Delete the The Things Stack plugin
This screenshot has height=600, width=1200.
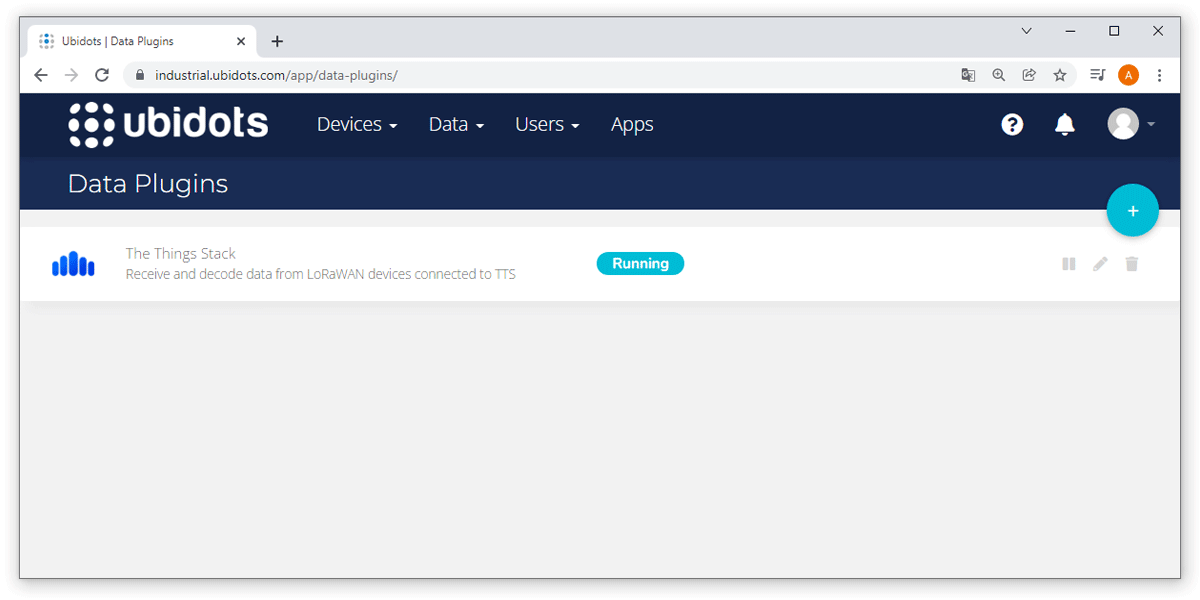(x=1132, y=264)
